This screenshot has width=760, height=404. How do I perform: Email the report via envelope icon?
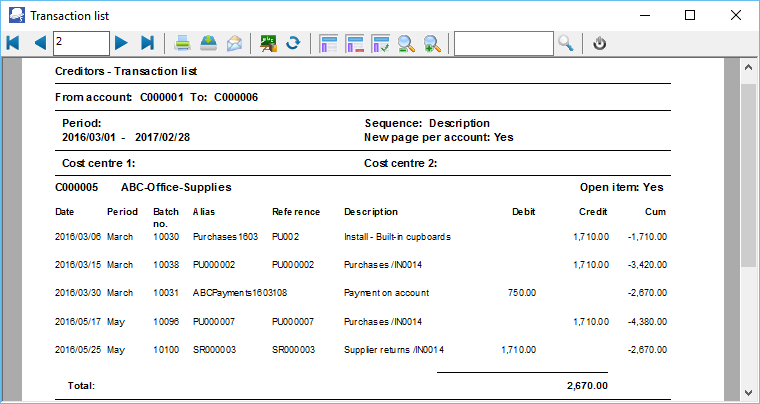234,43
